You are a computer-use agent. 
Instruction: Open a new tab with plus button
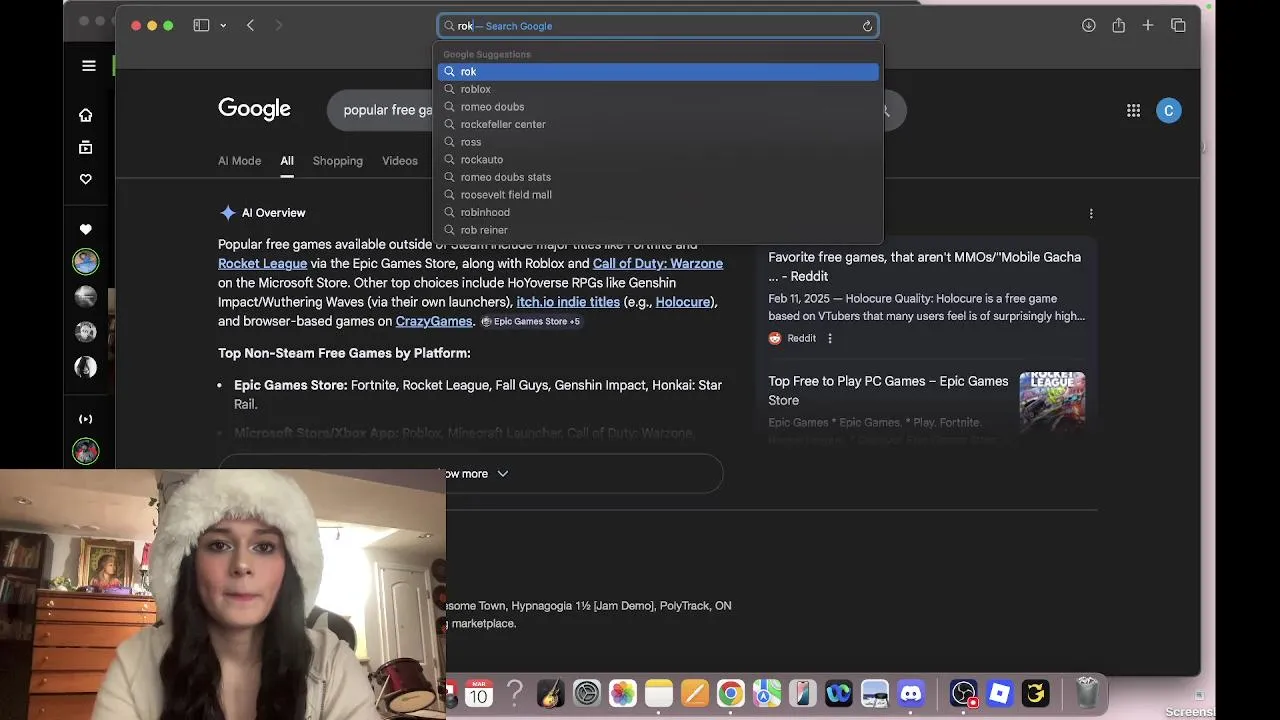click(x=1148, y=25)
